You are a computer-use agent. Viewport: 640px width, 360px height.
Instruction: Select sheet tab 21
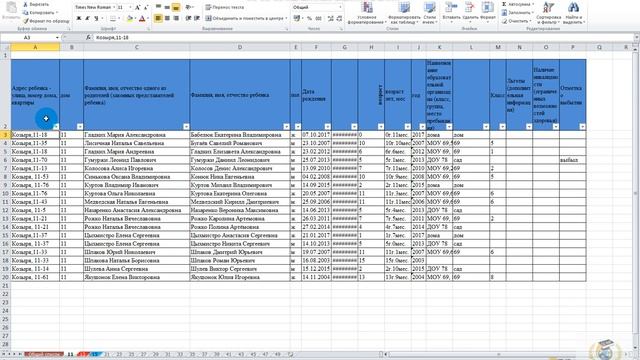[x=107, y=354]
